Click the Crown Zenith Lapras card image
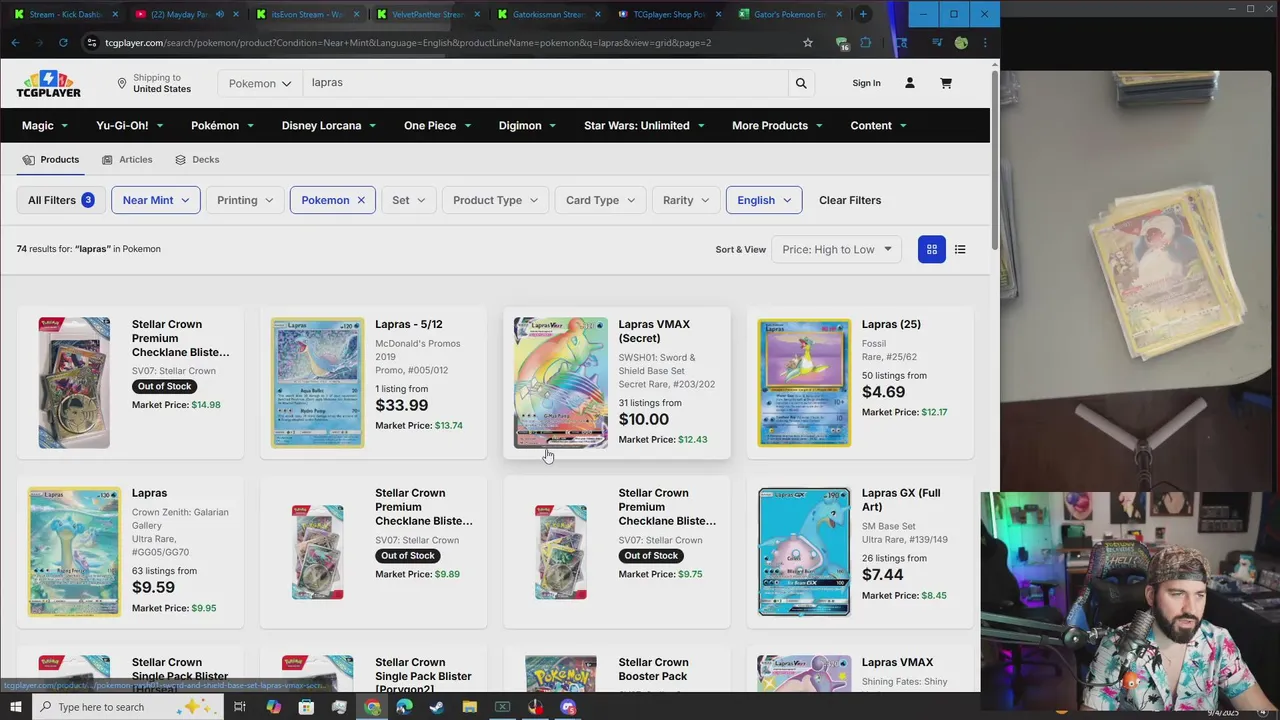Screen dimensions: 1280x720 tap(74, 552)
